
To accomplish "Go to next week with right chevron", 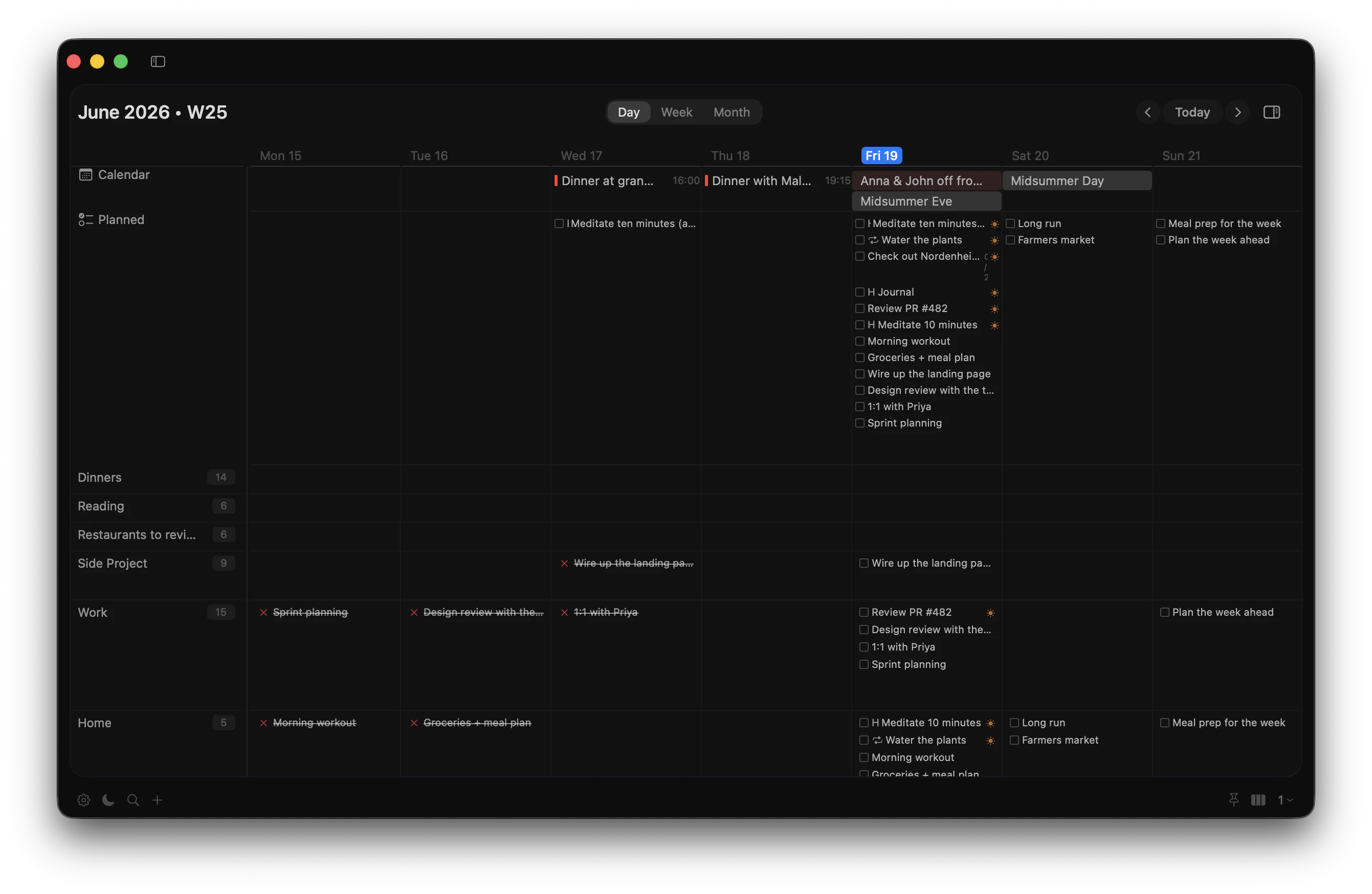I will coord(1237,112).
